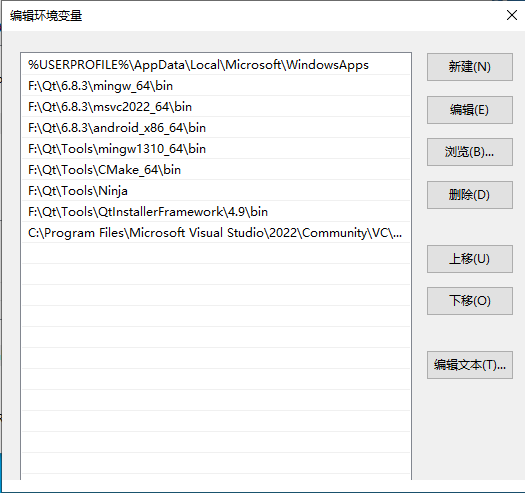Click the 新建(N) button
This screenshot has width=525, height=493.
point(469,67)
